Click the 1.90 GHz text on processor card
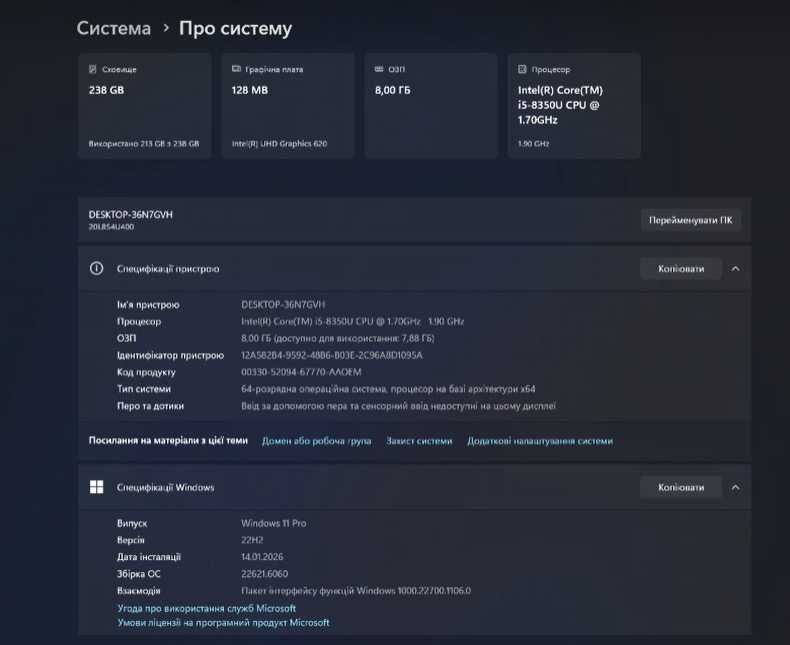790x645 pixels. click(x=534, y=144)
